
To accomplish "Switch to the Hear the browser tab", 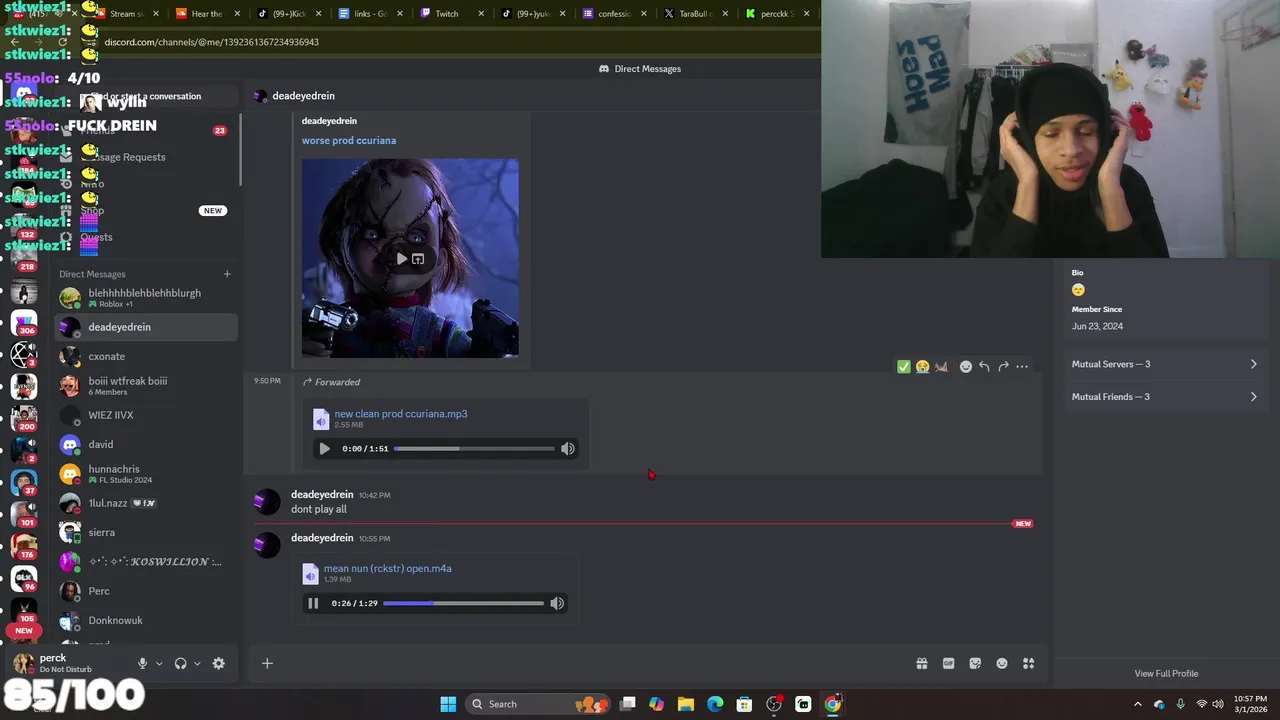I will point(208,14).
